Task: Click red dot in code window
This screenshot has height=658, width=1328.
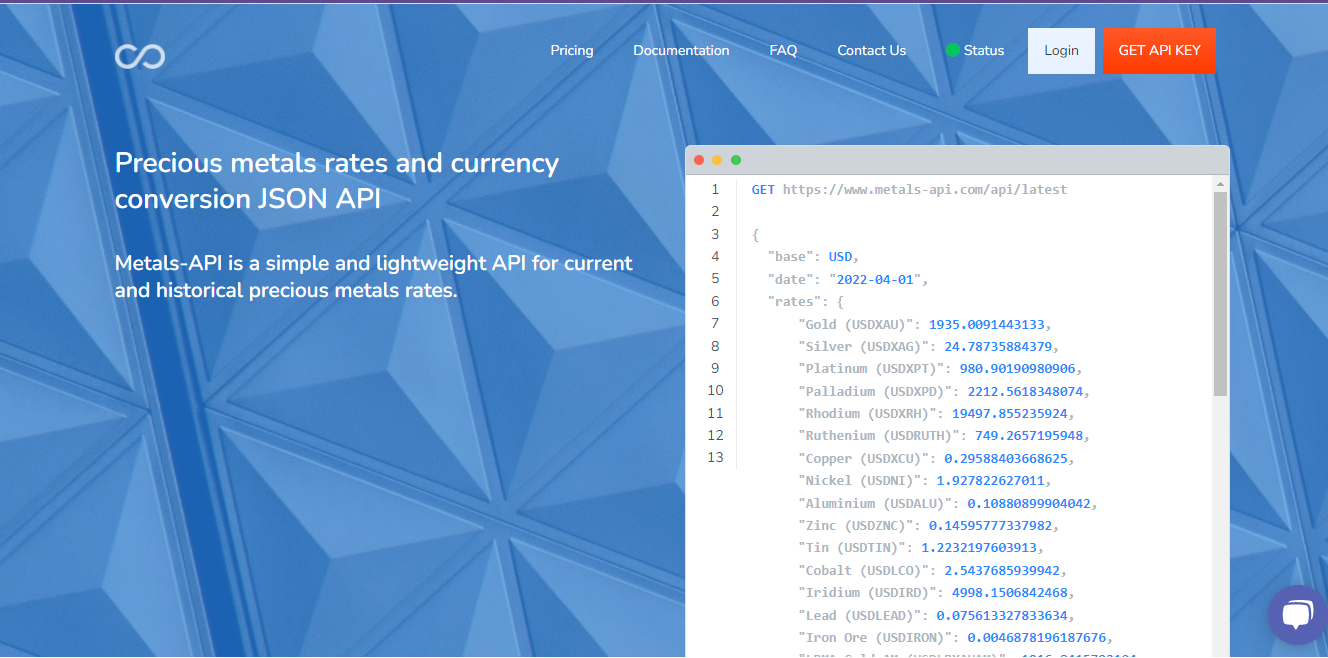Action: tap(699, 160)
